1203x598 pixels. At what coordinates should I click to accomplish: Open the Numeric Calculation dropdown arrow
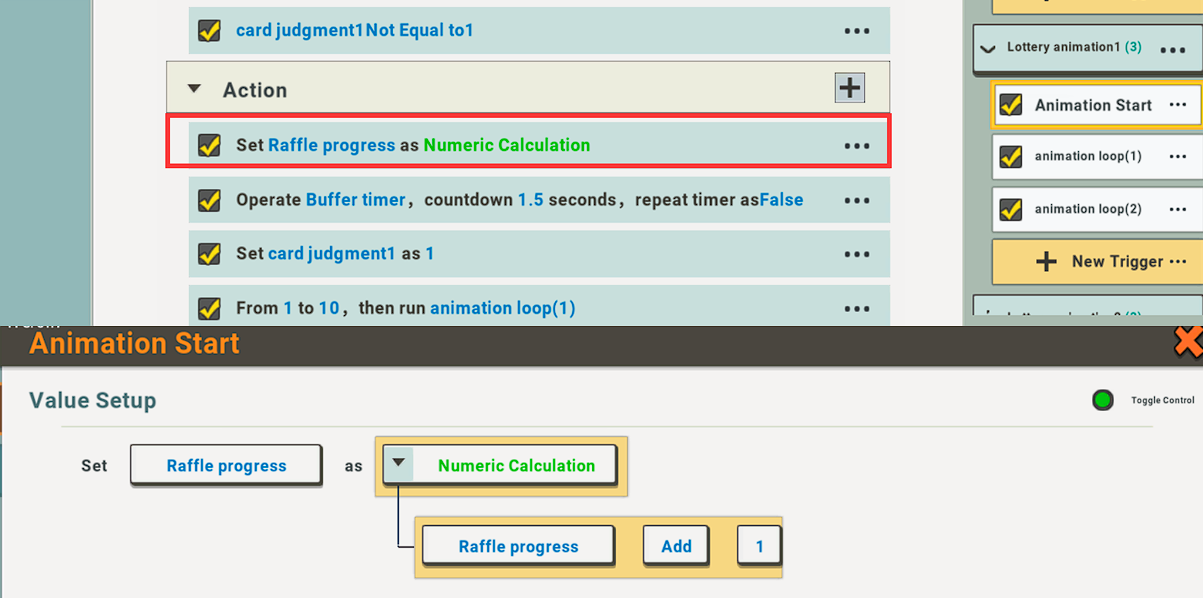pos(399,464)
